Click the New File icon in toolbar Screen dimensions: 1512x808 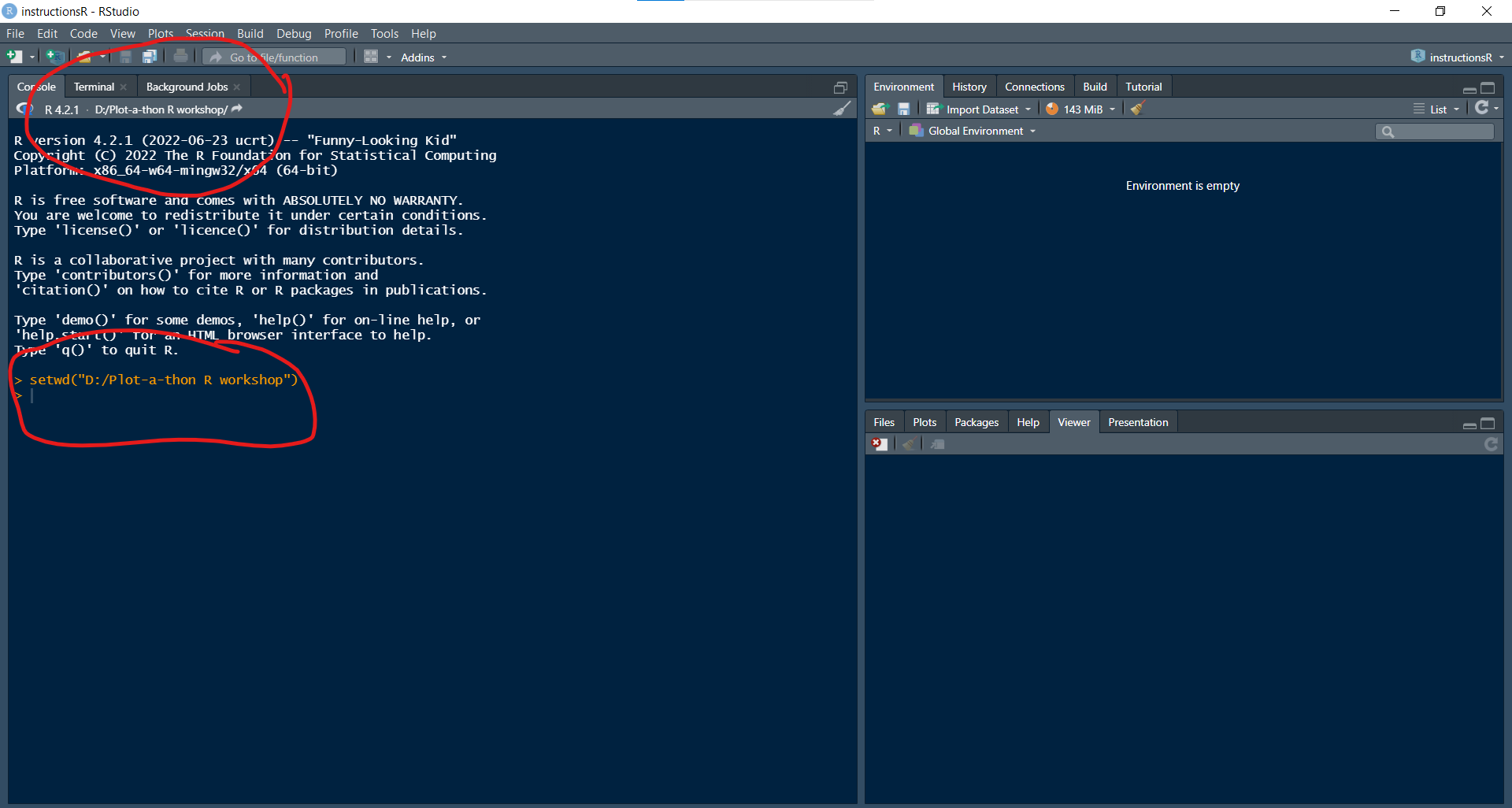pos(14,57)
